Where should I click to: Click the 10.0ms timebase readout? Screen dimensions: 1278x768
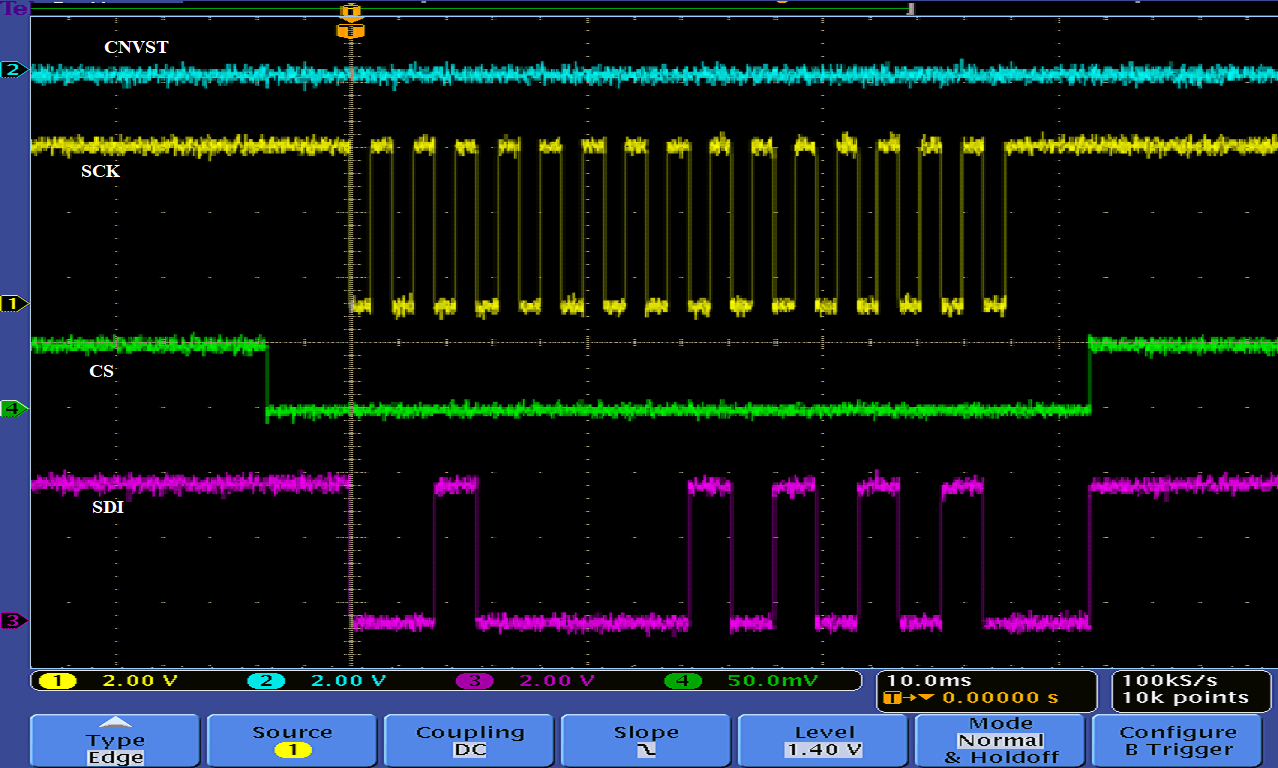[x=929, y=681]
